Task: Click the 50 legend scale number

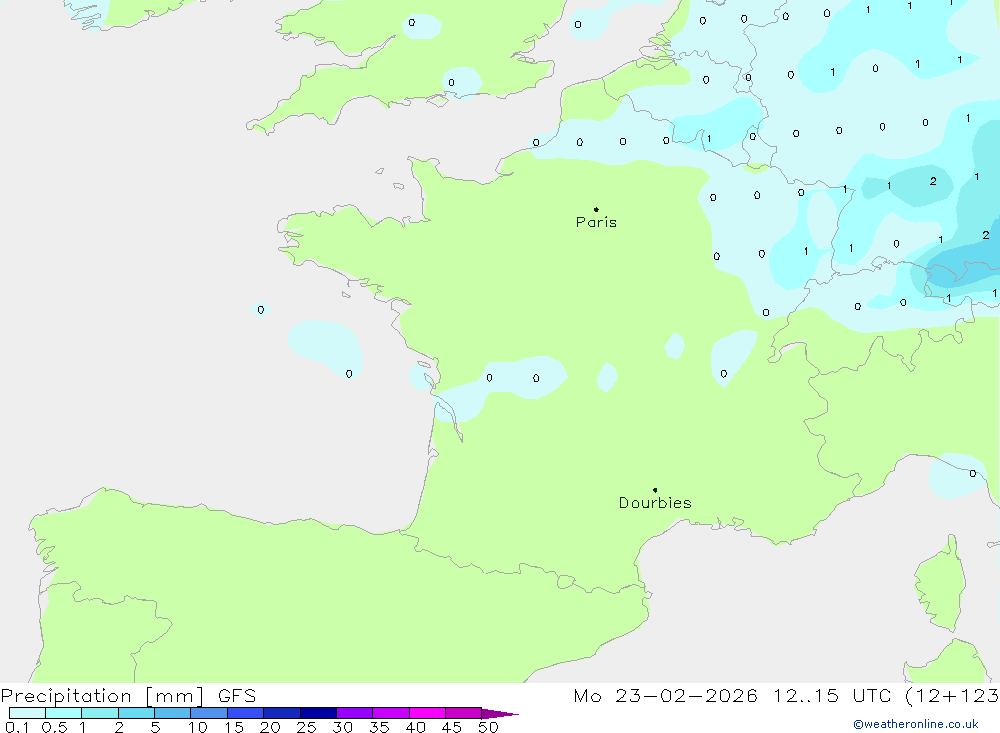Action: [489, 727]
